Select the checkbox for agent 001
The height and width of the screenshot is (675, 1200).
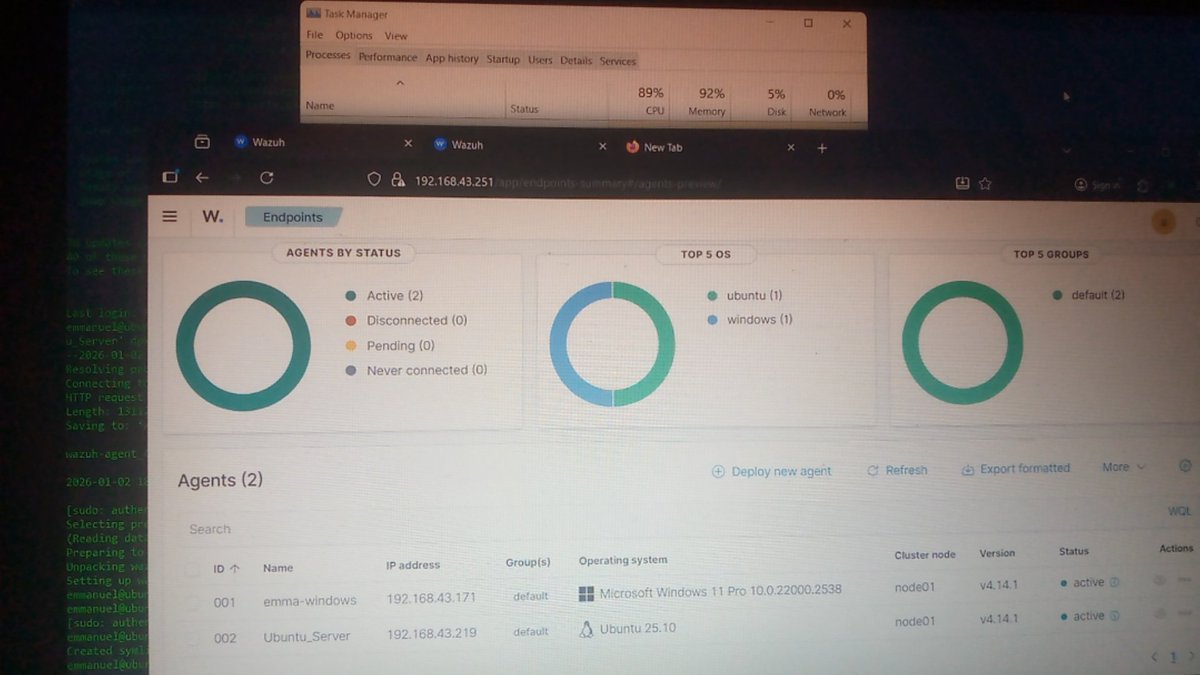(x=192, y=601)
